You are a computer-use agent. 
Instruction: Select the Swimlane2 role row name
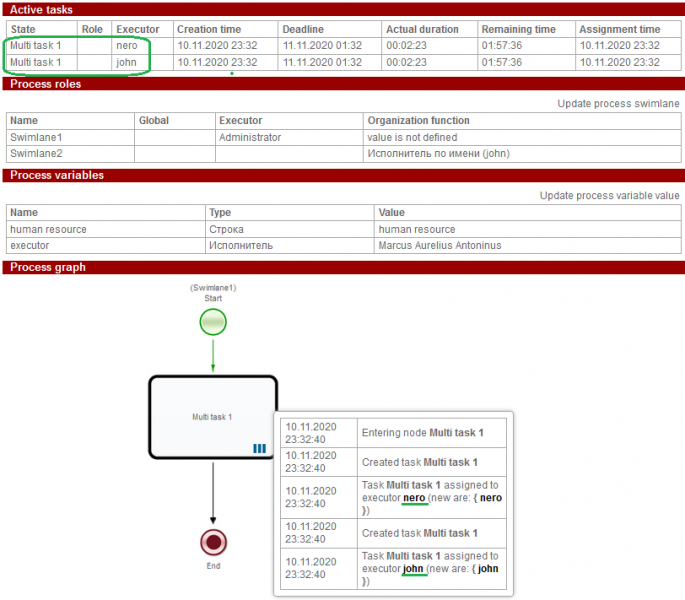pos(36,153)
